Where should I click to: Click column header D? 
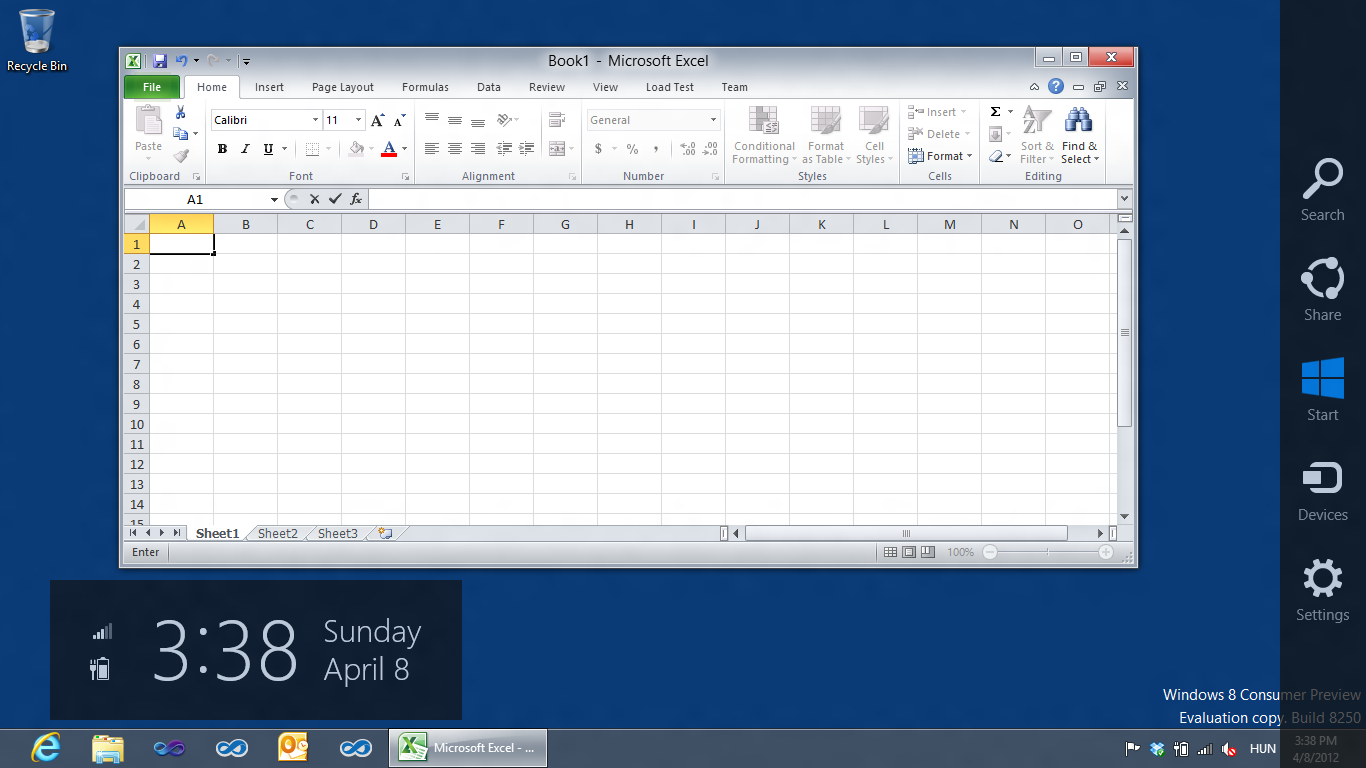coord(373,224)
